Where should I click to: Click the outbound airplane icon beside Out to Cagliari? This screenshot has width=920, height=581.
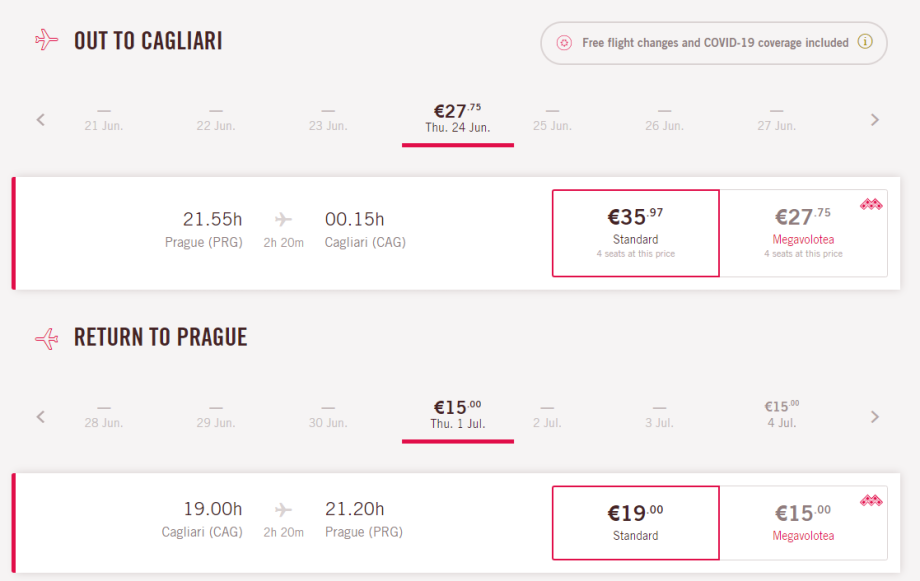tap(46, 40)
